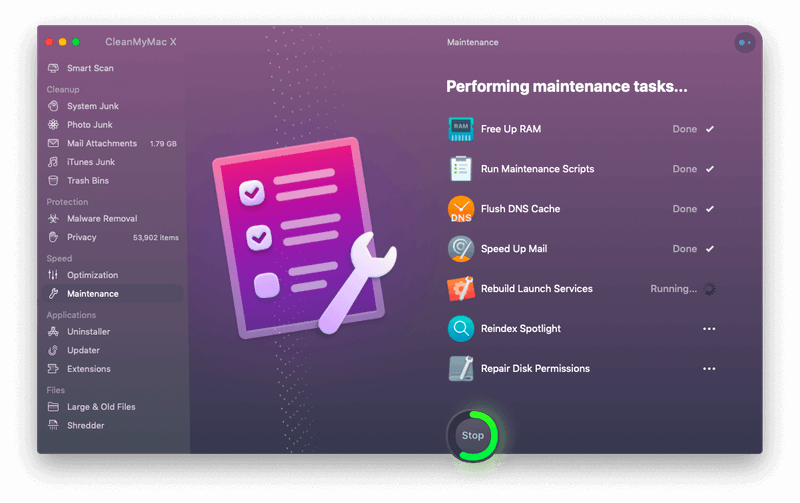The height and width of the screenshot is (503, 800).
Task: Click the green window zoom button
Action: click(76, 42)
